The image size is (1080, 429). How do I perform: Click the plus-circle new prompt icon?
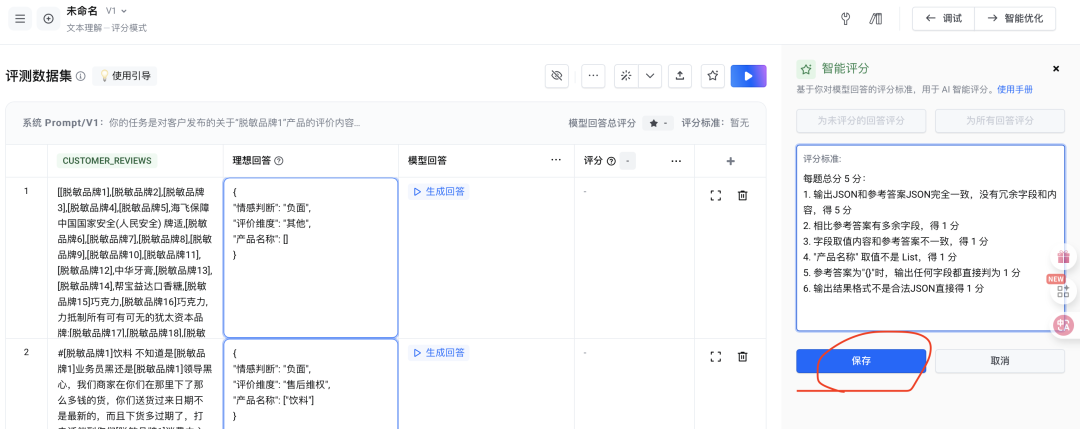pos(48,19)
